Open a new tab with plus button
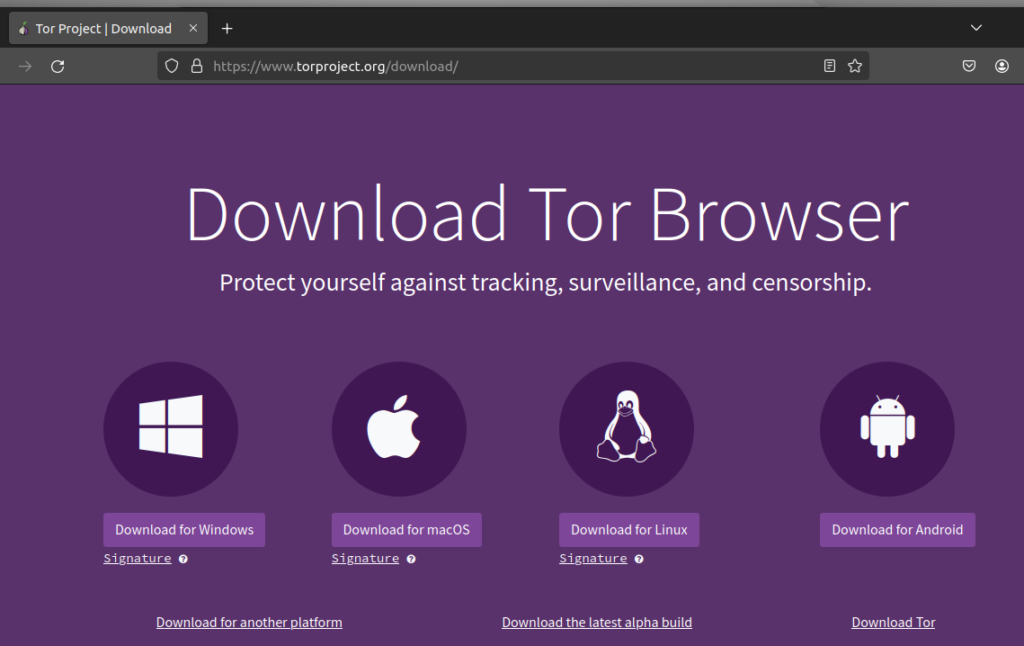 click(227, 29)
